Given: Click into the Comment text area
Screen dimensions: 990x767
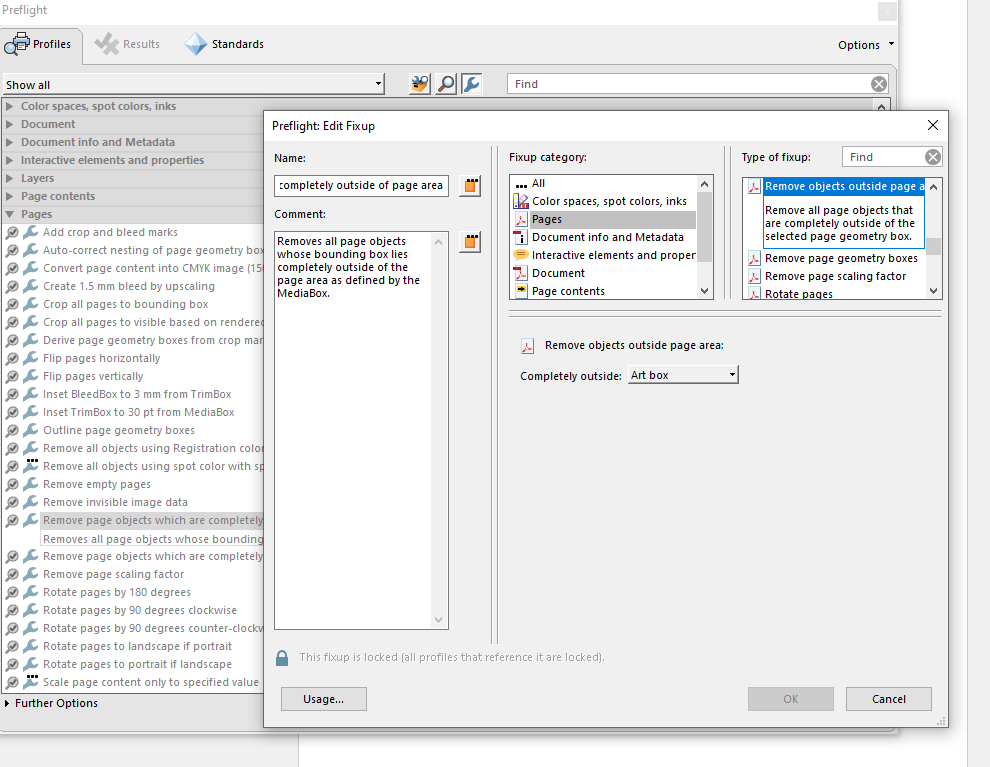Looking at the screenshot, I should point(354,431).
